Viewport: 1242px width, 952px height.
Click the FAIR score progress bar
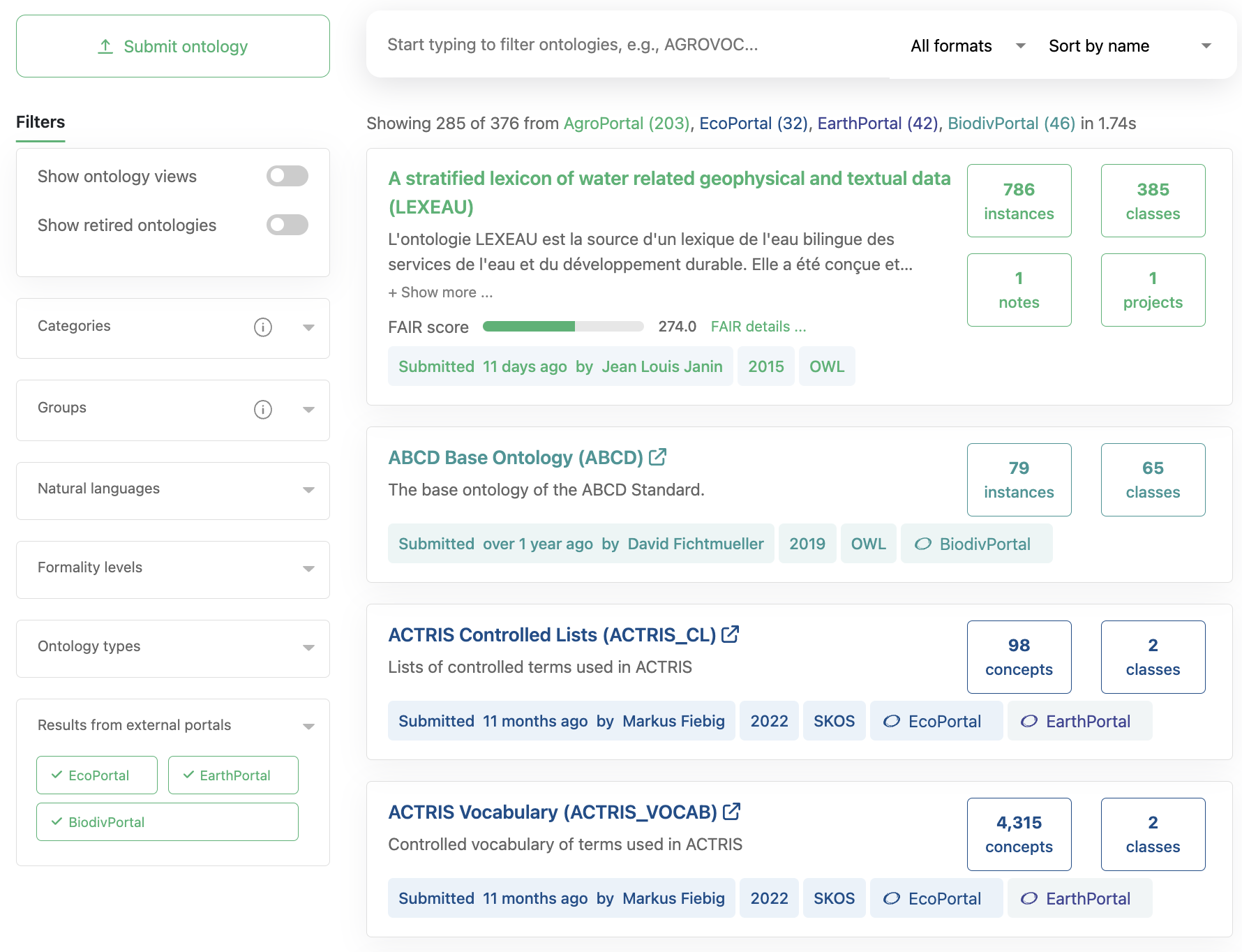[x=562, y=326]
